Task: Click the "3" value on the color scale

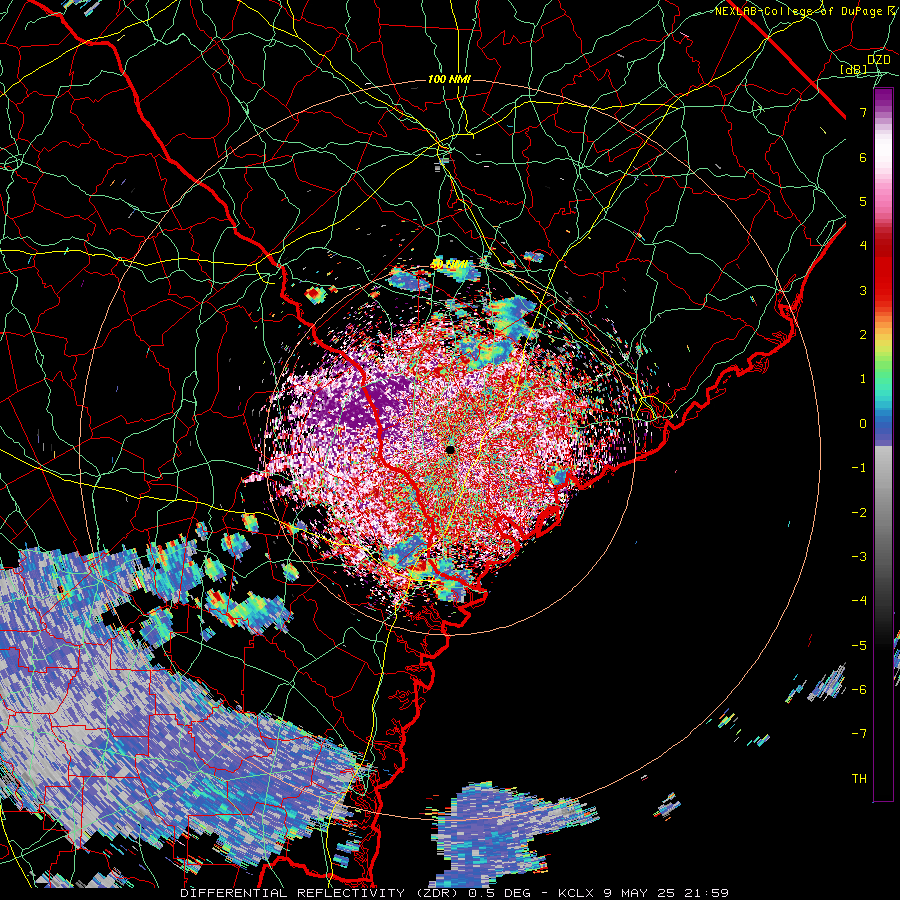Action: [863, 290]
